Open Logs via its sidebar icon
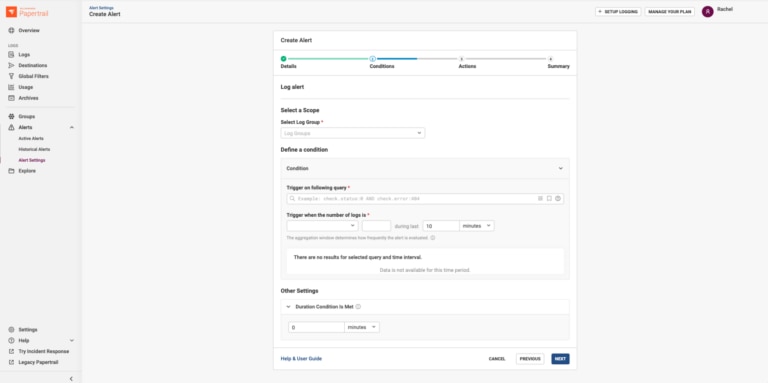This screenshot has width=768, height=383. point(11,55)
